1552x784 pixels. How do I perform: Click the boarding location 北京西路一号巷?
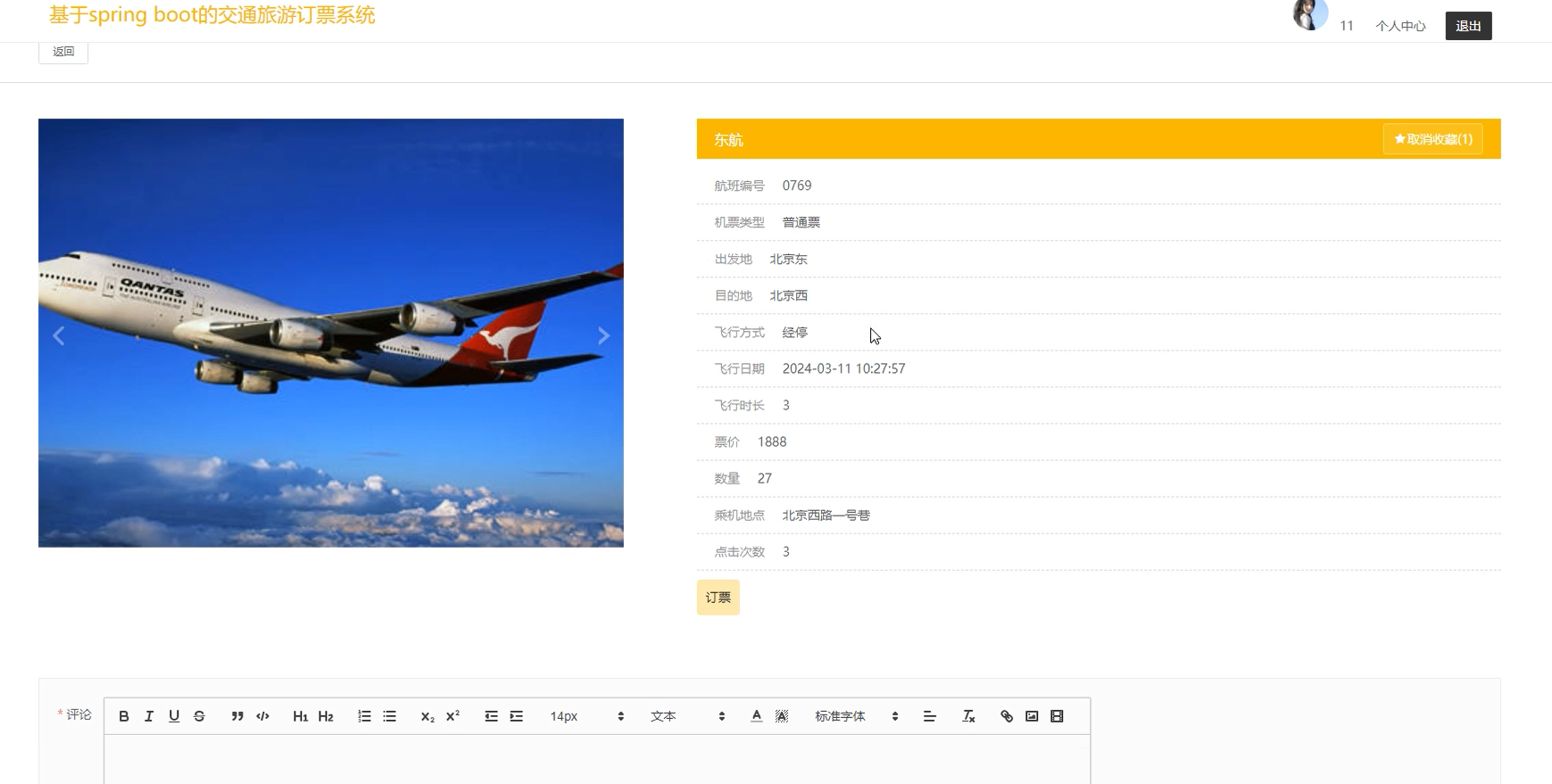click(826, 515)
